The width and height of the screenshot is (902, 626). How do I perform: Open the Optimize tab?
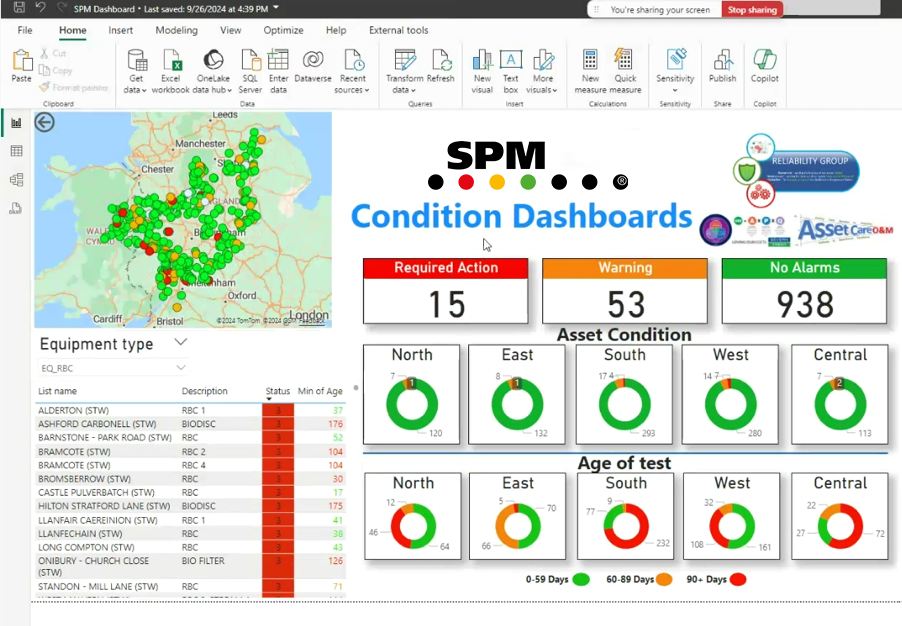(283, 30)
